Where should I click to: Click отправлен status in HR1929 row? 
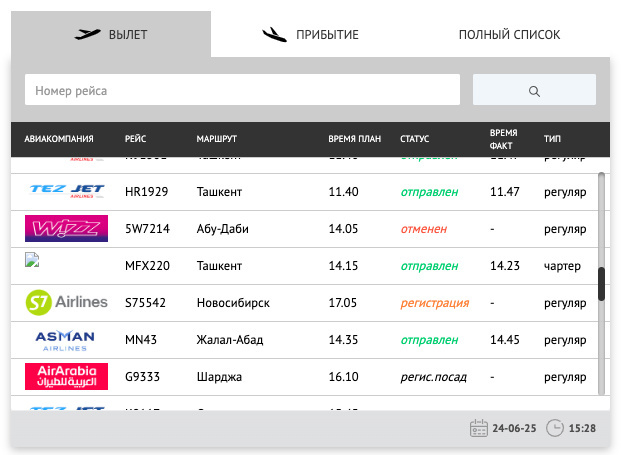click(429, 192)
